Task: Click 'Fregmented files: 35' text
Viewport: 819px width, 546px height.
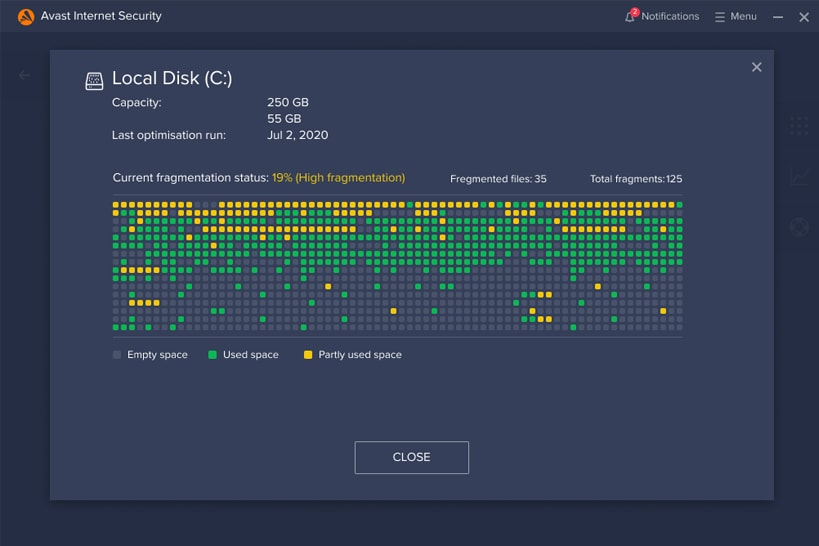Action: 498,179
